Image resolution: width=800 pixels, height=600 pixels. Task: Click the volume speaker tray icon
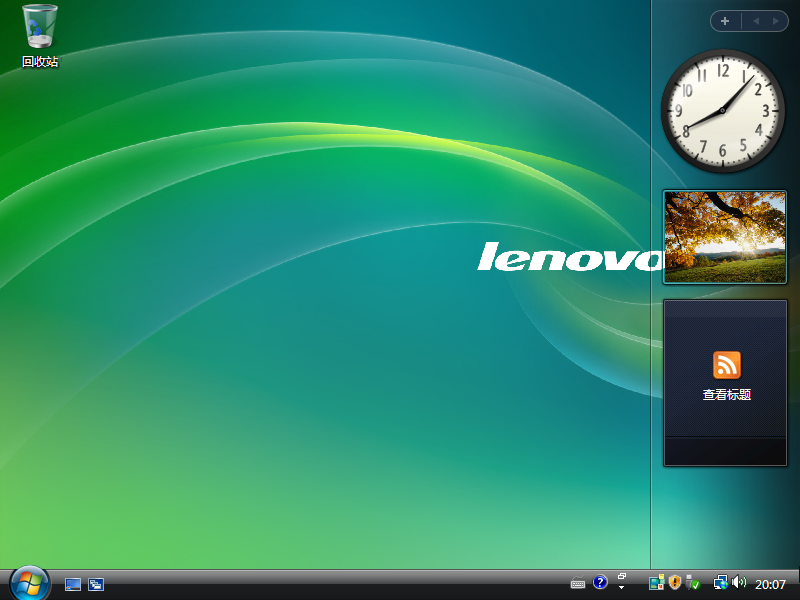(739, 582)
